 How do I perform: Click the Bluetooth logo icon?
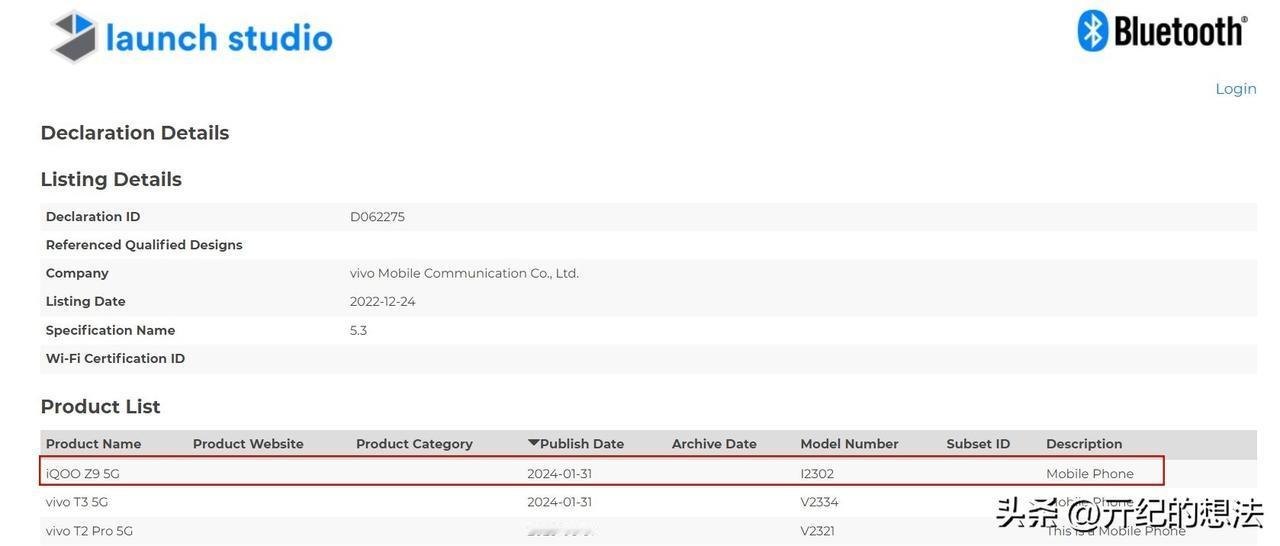(1093, 31)
